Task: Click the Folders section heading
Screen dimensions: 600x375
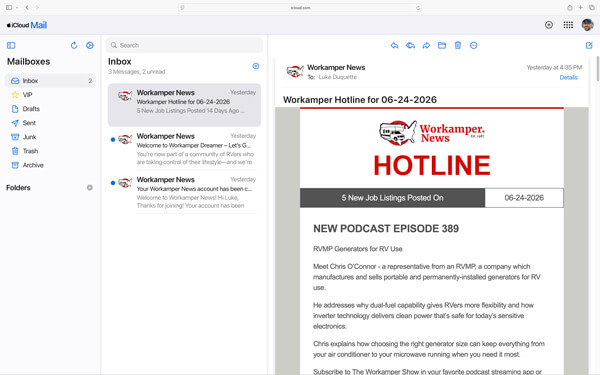Action: tap(18, 188)
